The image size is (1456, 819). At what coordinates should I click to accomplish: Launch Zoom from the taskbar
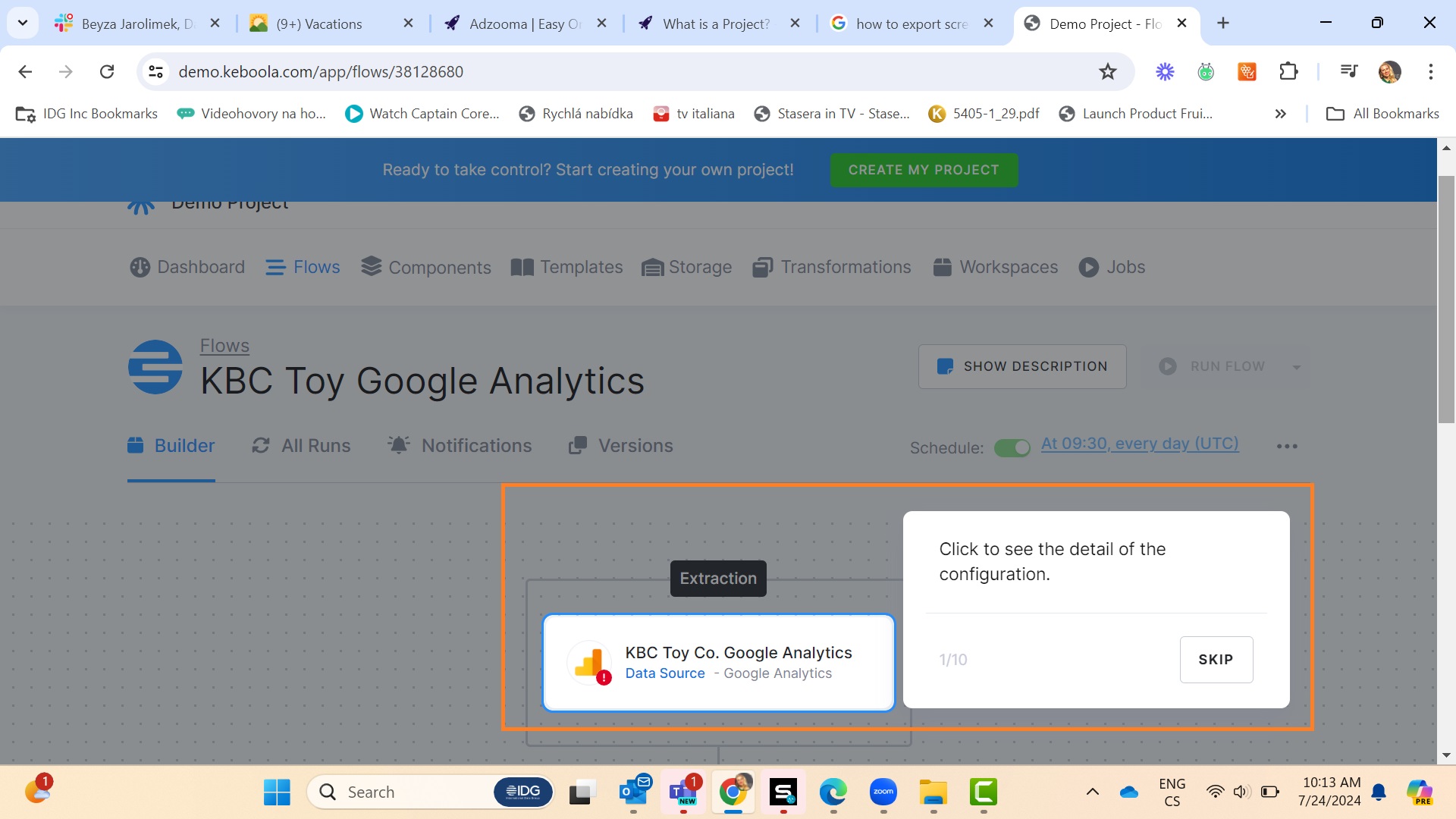pyautogui.click(x=884, y=791)
